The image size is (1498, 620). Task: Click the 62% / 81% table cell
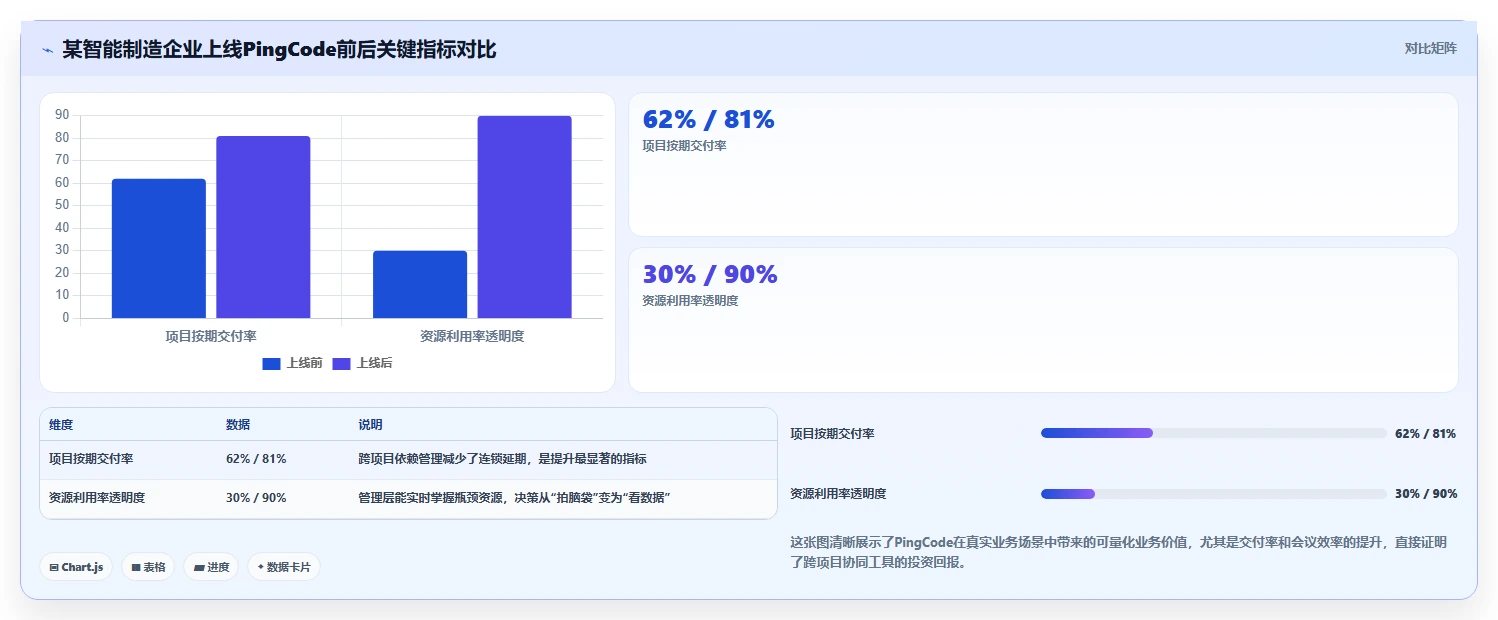[256, 459]
